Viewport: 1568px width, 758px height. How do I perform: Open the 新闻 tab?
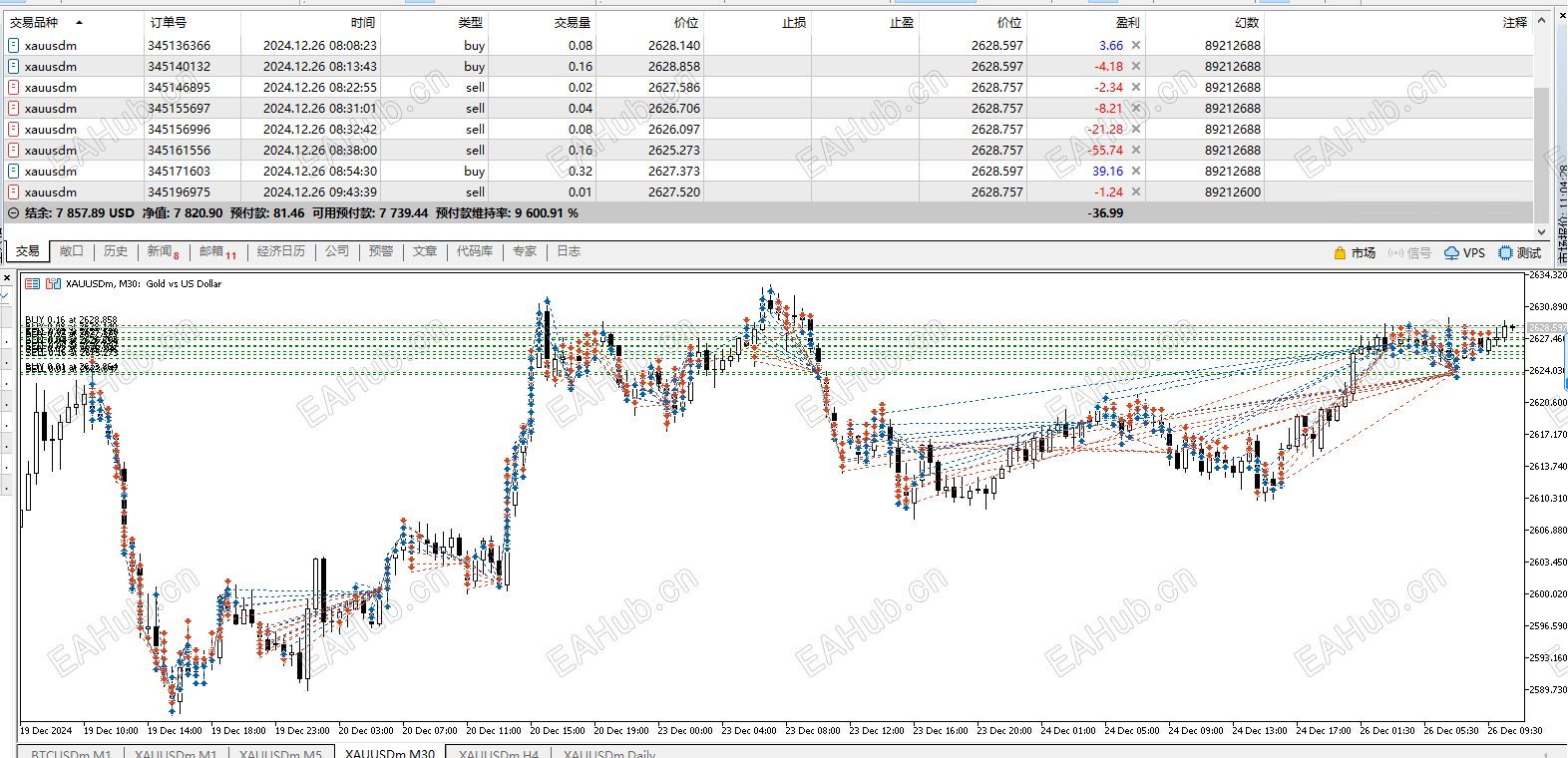click(163, 251)
